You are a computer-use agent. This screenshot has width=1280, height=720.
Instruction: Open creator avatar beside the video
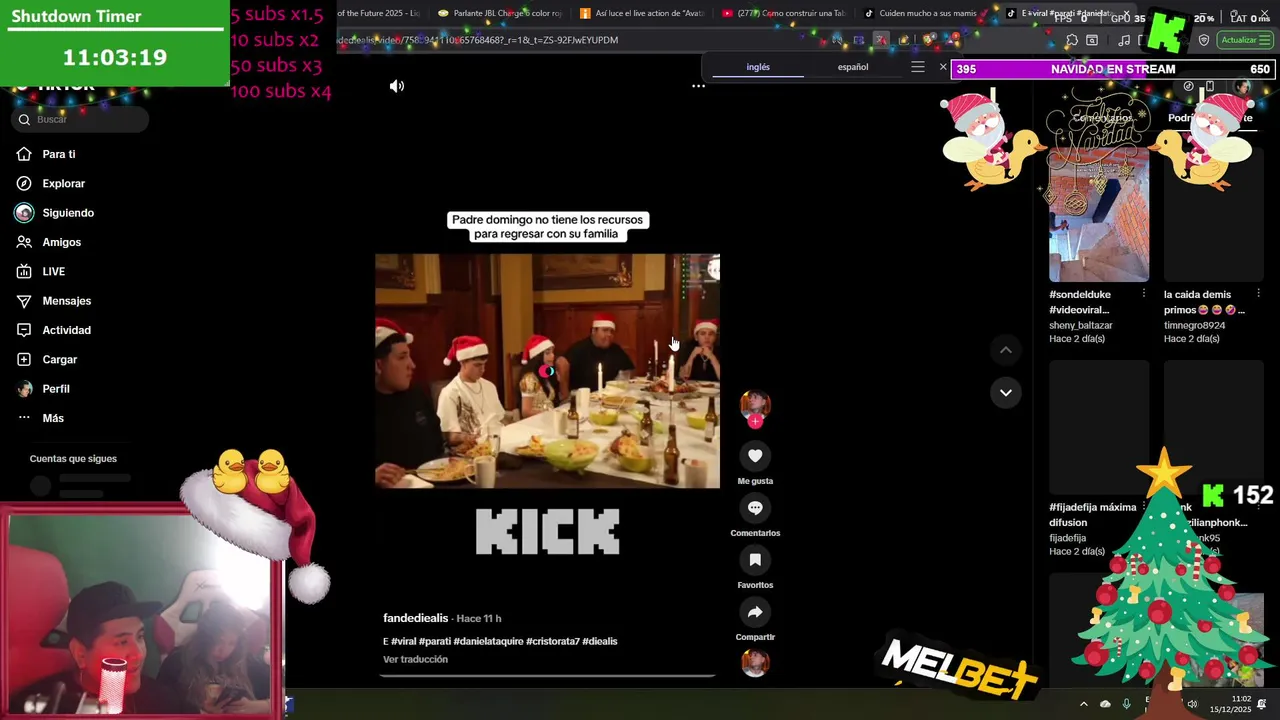755,403
